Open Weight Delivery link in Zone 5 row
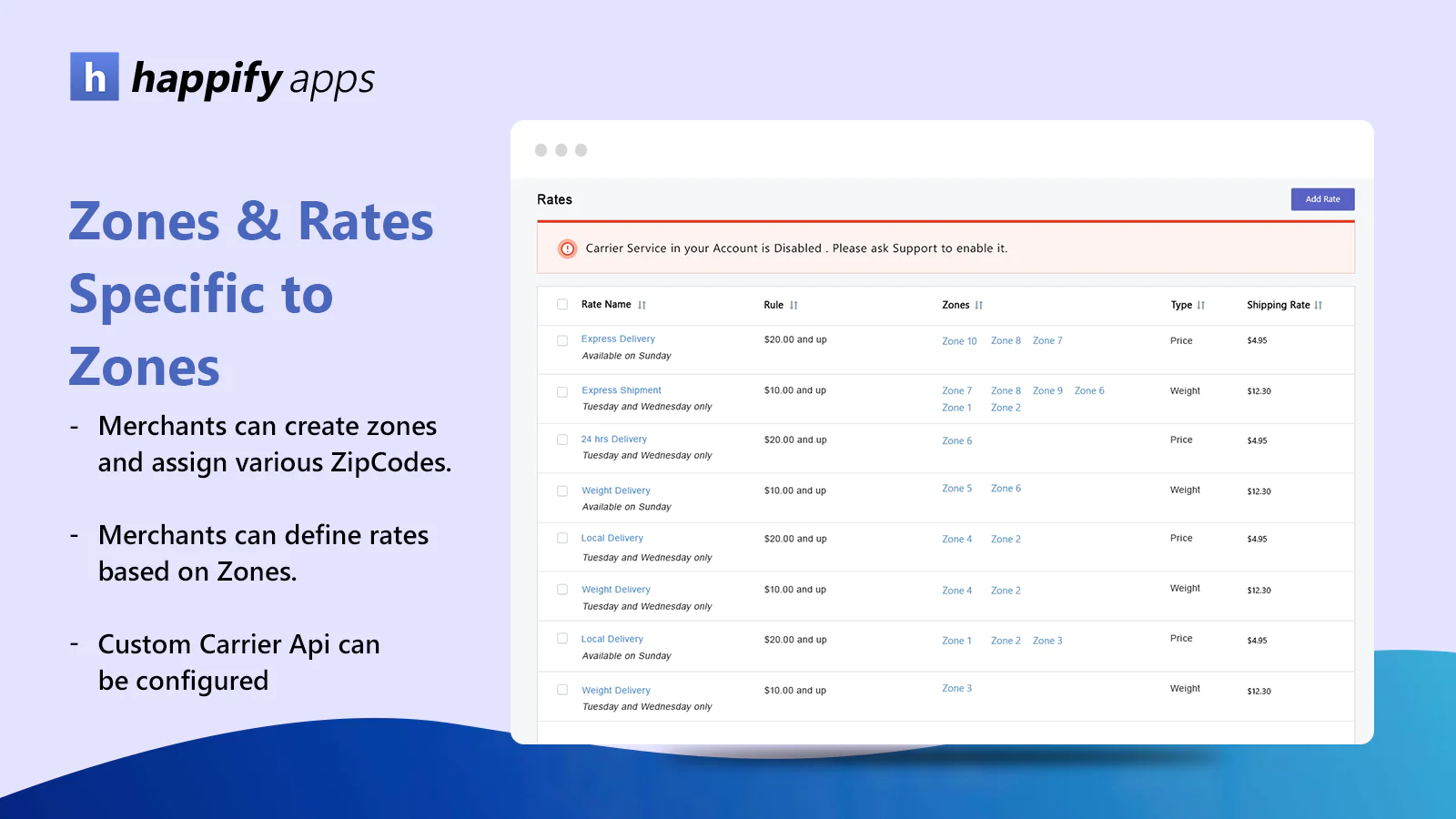Image resolution: width=1456 pixels, height=819 pixels. coord(616,490)
